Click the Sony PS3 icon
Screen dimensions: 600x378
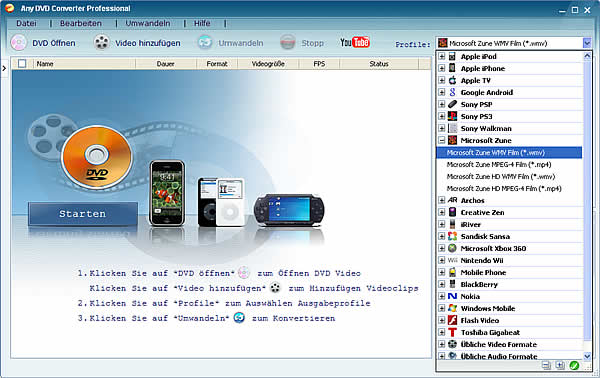click(x=452, y=116)
